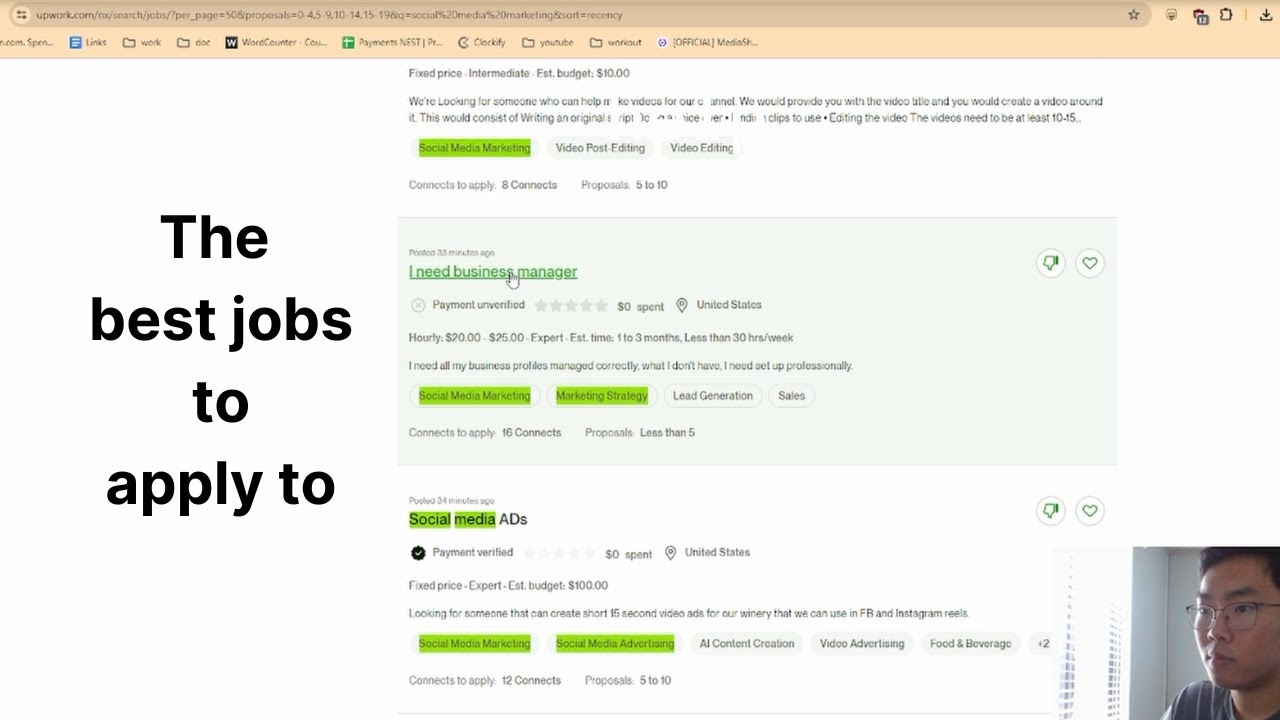The width and height of the screenshot is (1280, 720).
Task: Save the 'Social media ADs' job with heart
Action: [x=1090, y=511]
